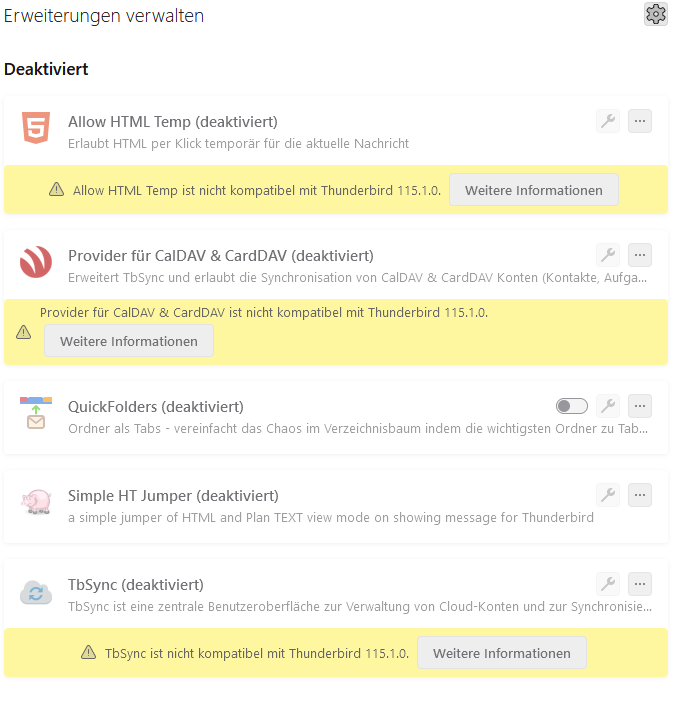The height and width of the screenshot is (704, 676).
Task: Open Weitere Informationen for Allow HTML Temp
Action: click(534, 190)
